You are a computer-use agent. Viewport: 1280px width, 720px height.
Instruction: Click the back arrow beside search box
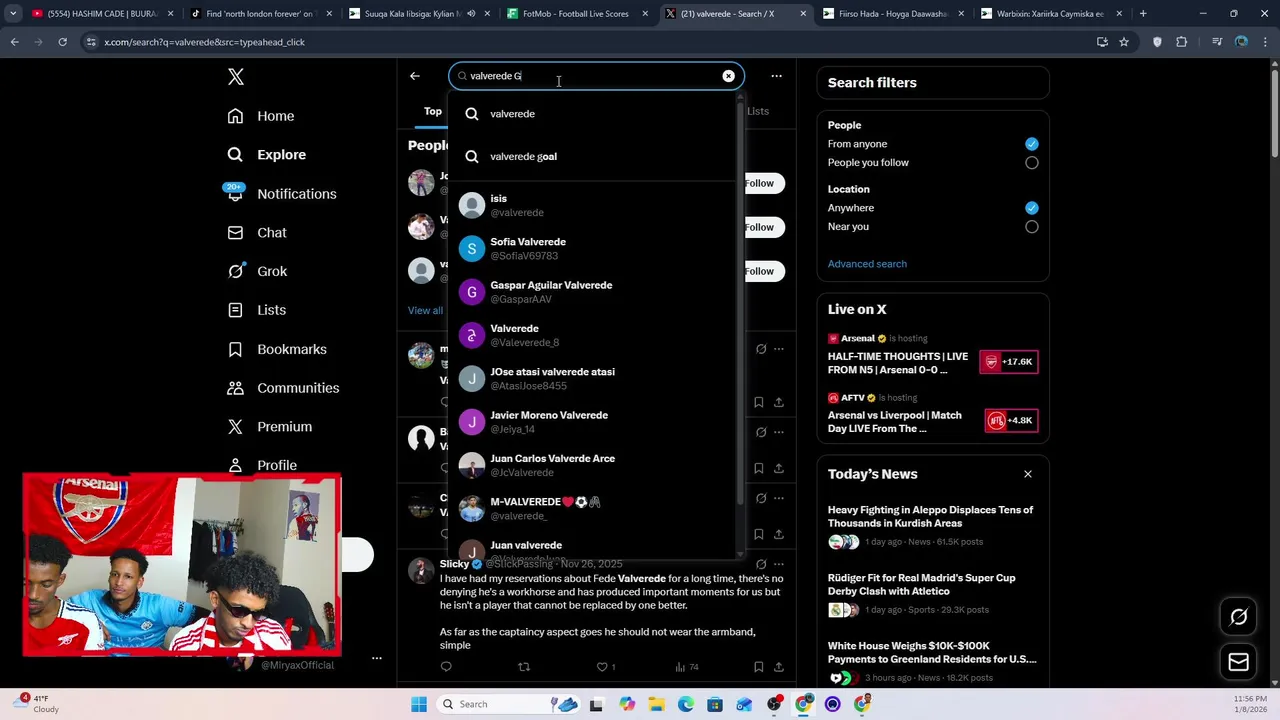(x=415, y=76)
